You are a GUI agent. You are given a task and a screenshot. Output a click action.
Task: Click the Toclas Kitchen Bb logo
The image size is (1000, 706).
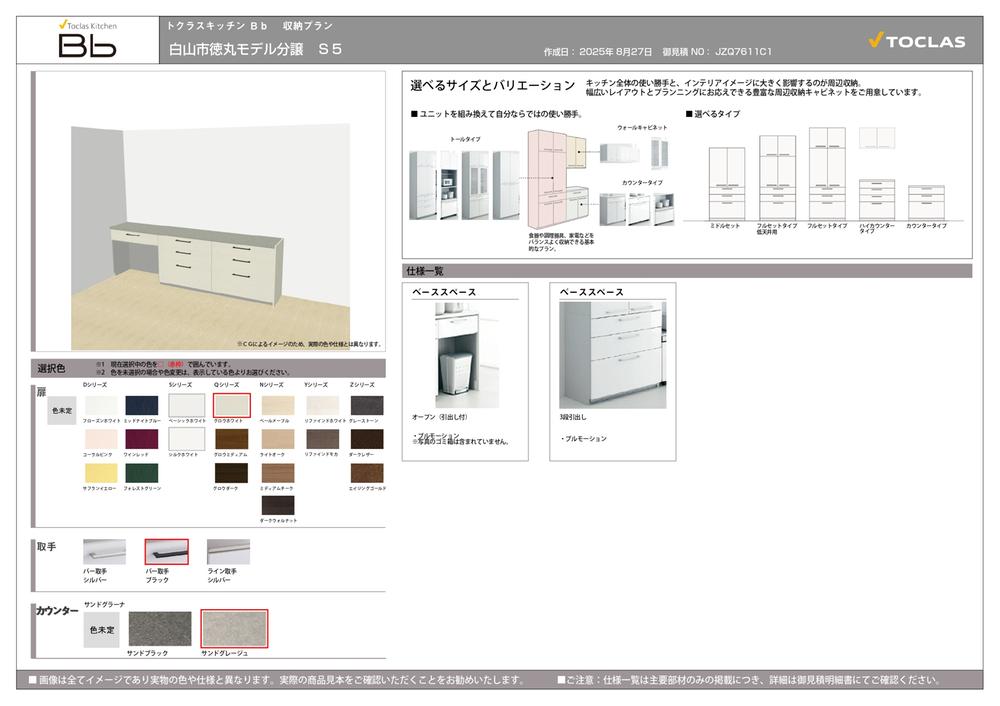coord(87,39)
